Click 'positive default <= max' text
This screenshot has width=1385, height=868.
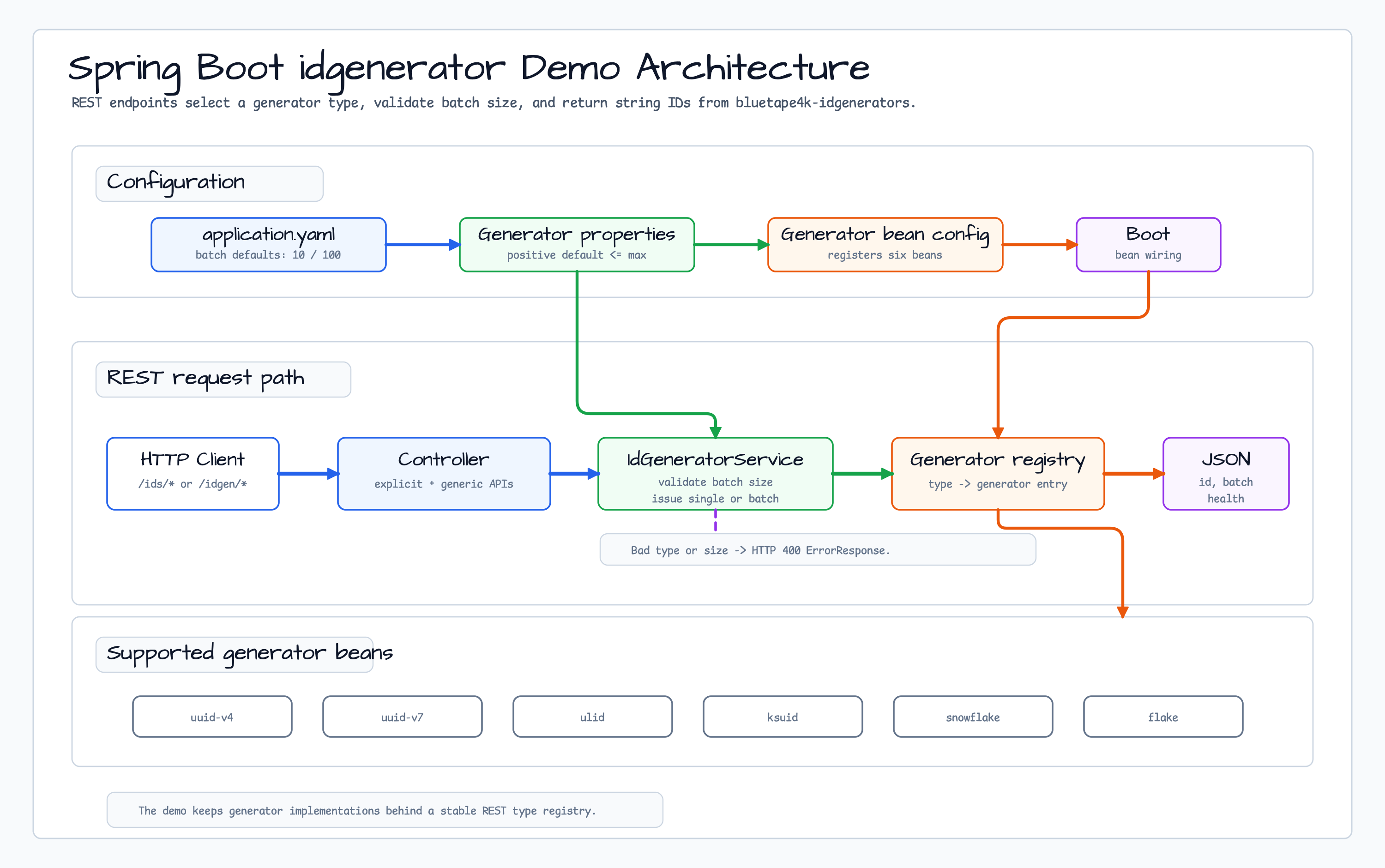click(577, 255)
